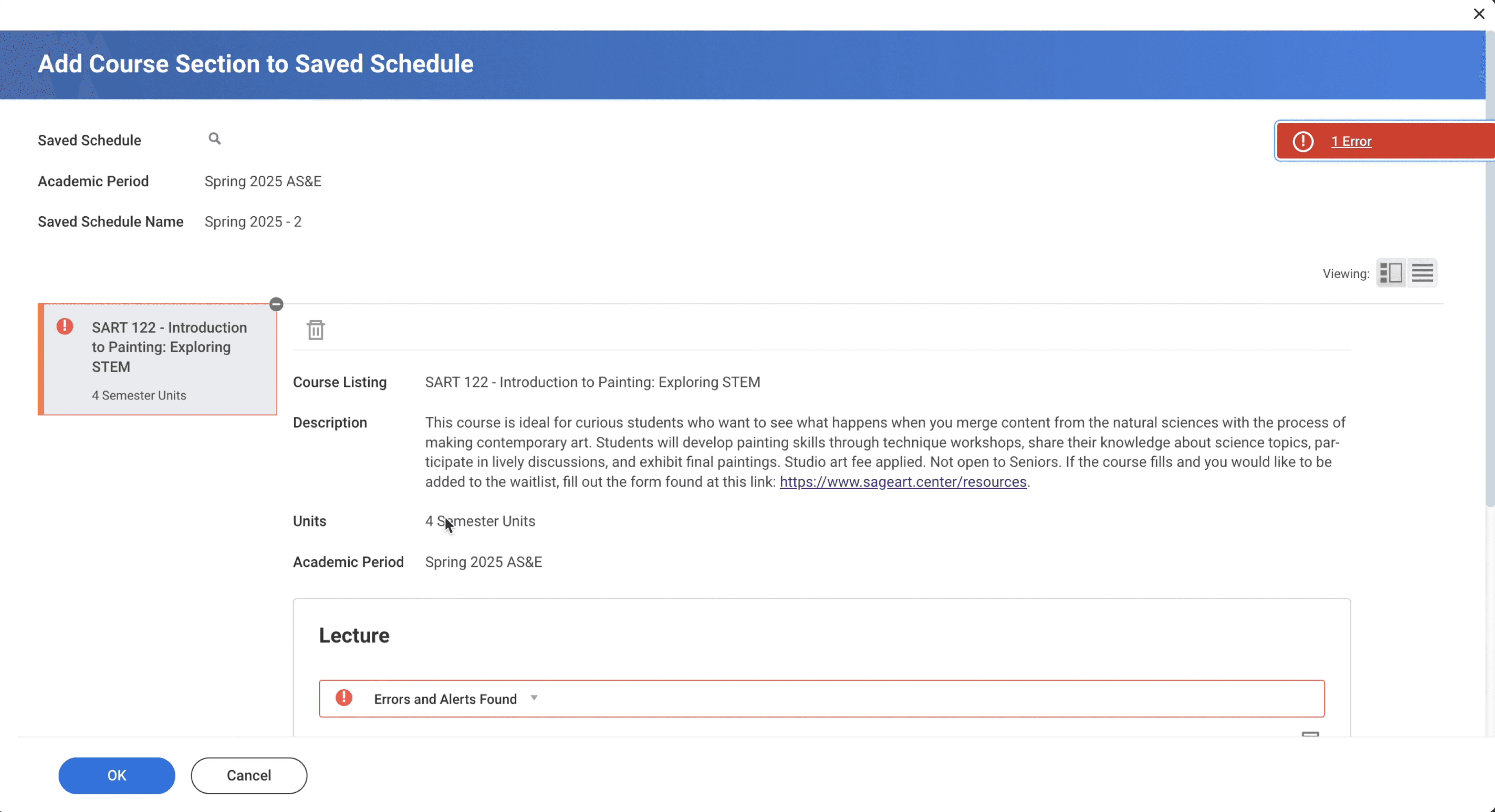Click error icon on SART 122 card
This screenshot has width=1495, height=812.
65,327
